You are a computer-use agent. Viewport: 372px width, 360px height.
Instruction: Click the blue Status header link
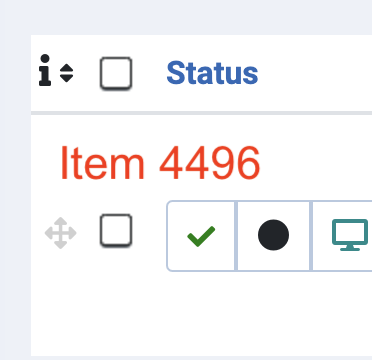pyautogui.click(x=212, y=73)
